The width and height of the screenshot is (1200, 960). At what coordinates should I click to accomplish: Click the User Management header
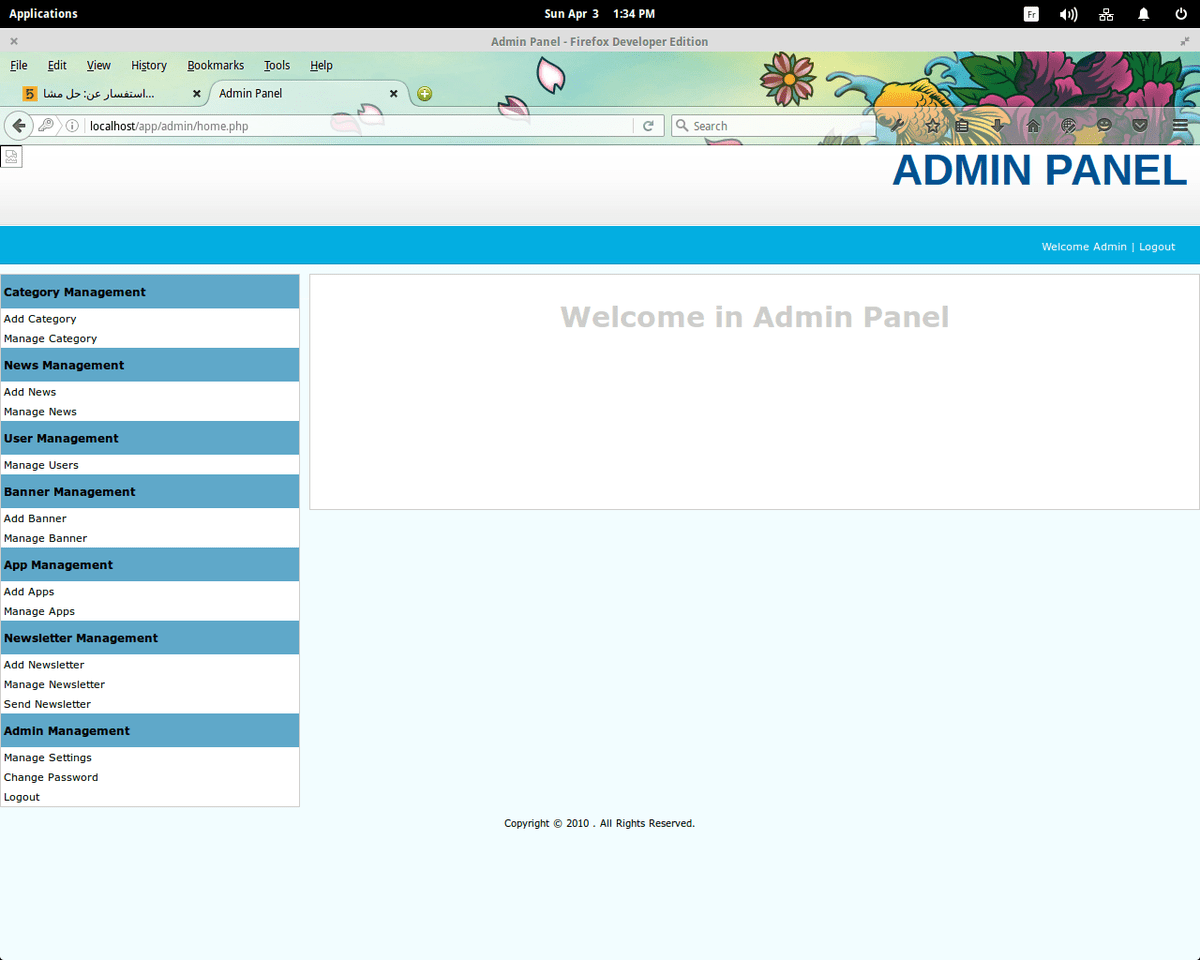pyautogui.click(x=150, y=438)
